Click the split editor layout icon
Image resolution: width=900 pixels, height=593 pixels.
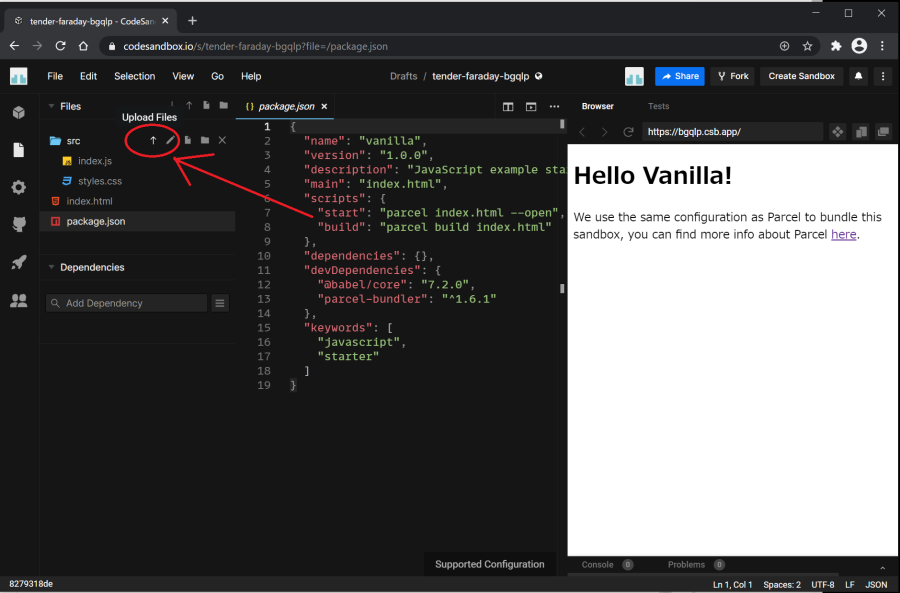(x=508, y=106)
